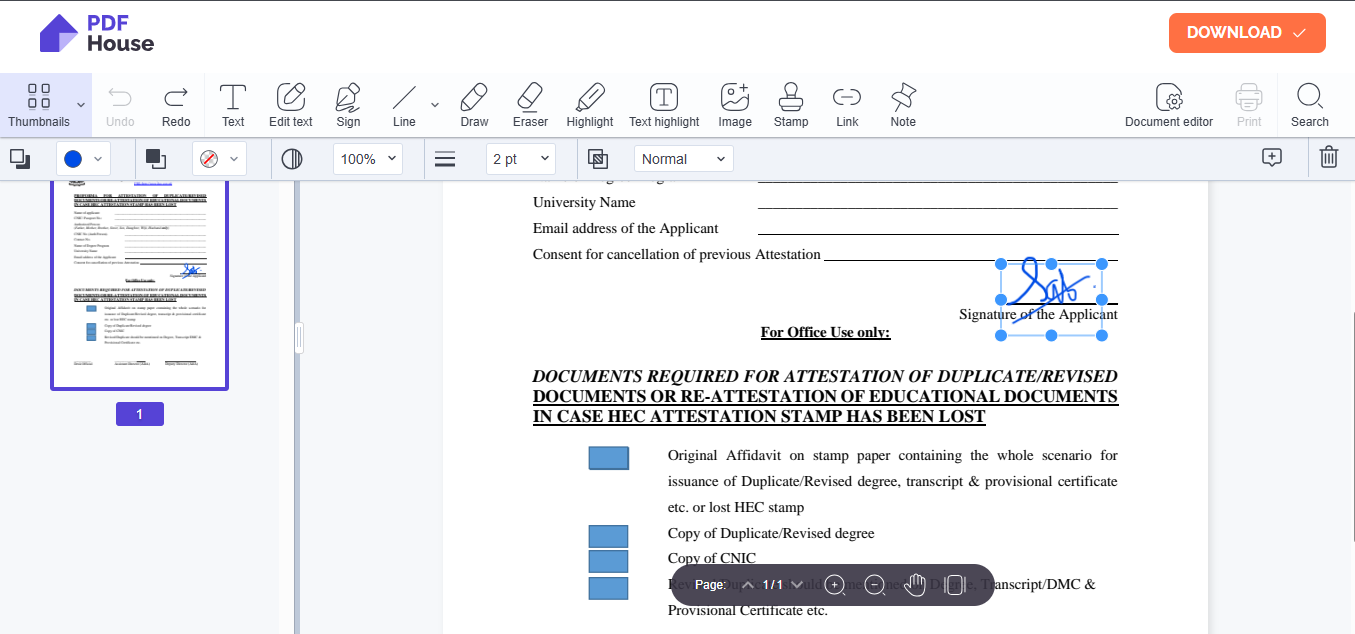Click the "1 / 1" page indicator
Image resolution: width=1355 pixels, height=634 pixels.
coord(772,585)
